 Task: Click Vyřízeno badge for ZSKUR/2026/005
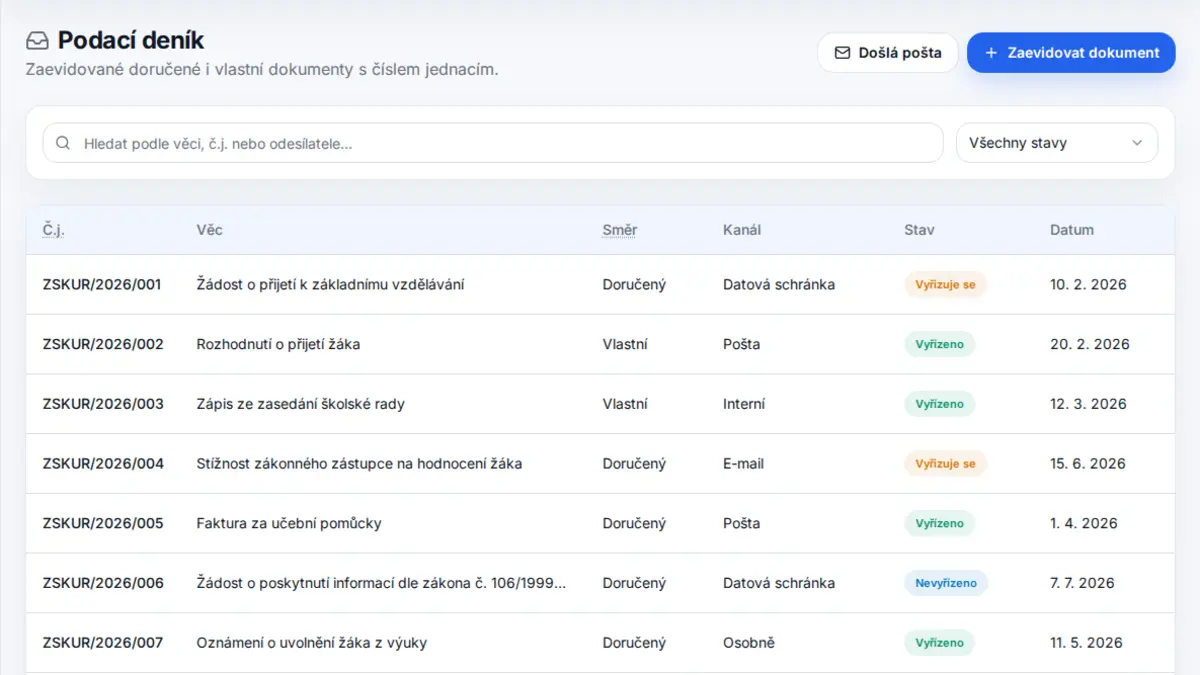(939, 523)
